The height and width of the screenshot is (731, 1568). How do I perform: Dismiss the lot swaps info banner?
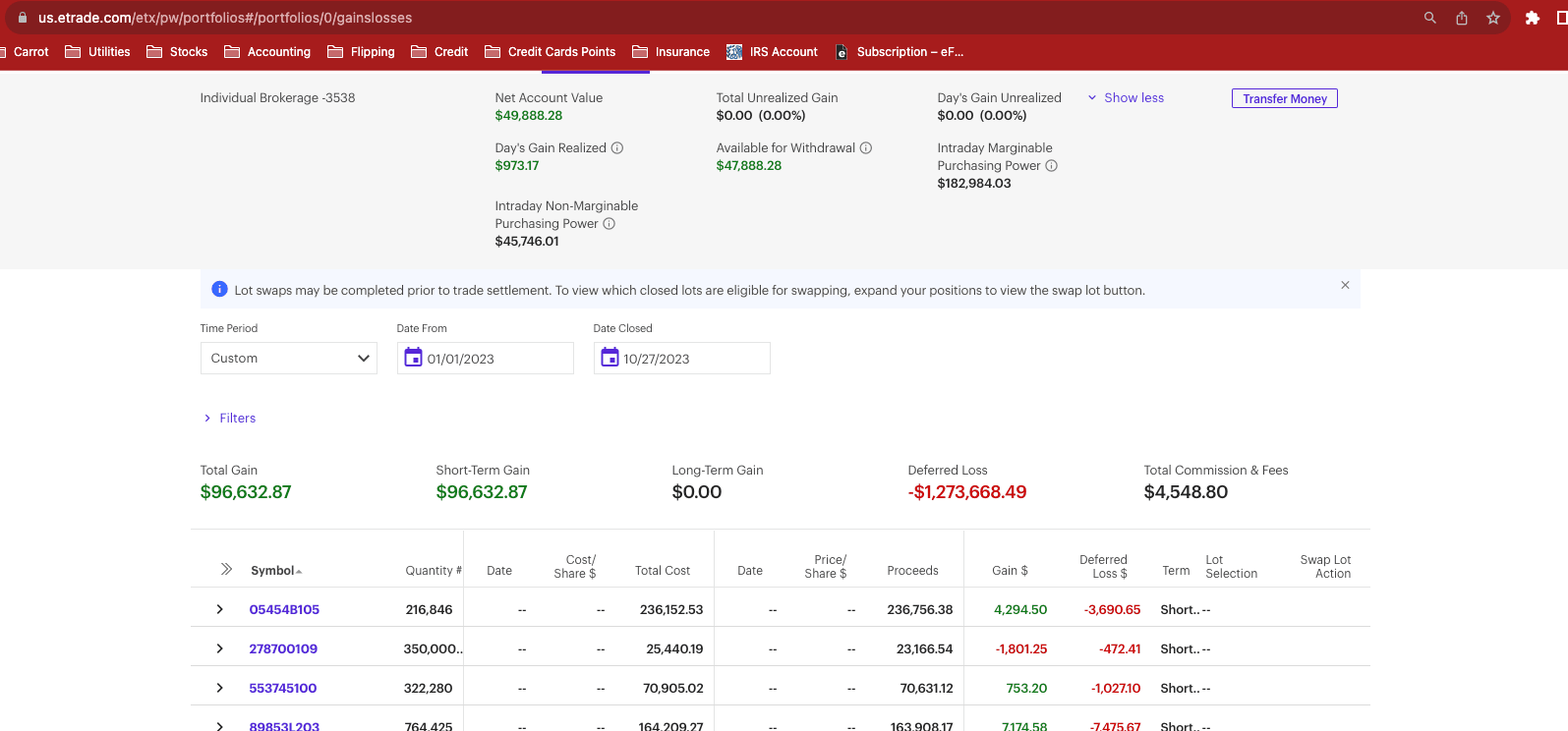1345,285
